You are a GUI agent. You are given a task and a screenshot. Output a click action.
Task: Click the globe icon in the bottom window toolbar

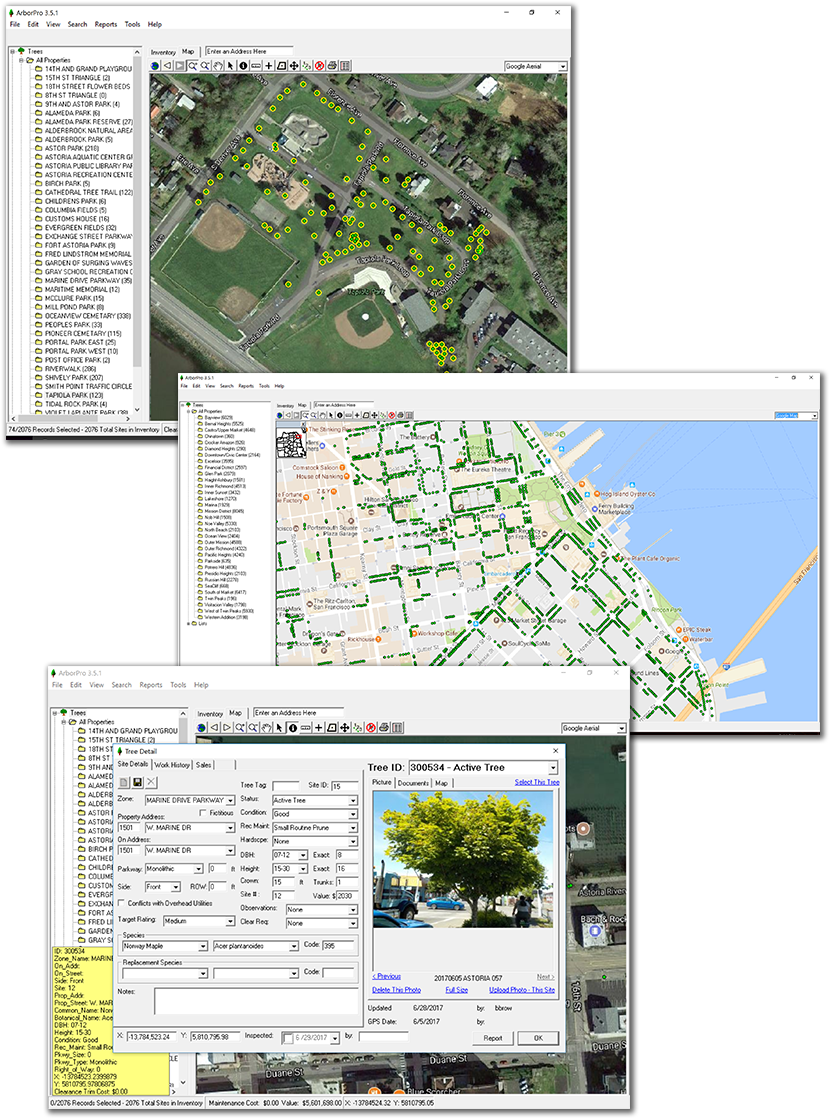(202, 728)
